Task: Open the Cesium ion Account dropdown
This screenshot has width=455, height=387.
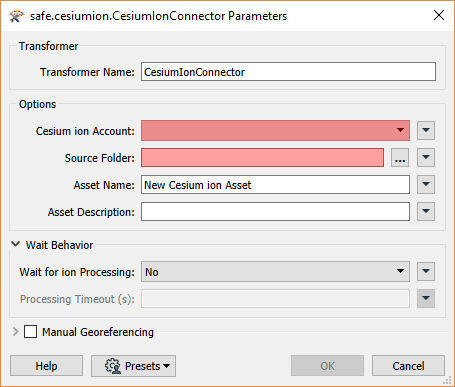Action: pos(275,130)
